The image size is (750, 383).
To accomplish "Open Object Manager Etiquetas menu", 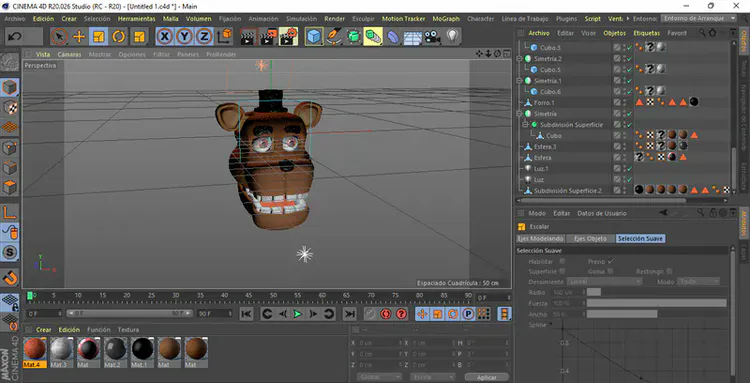I will pyautogui.click(x=646, y=33).
